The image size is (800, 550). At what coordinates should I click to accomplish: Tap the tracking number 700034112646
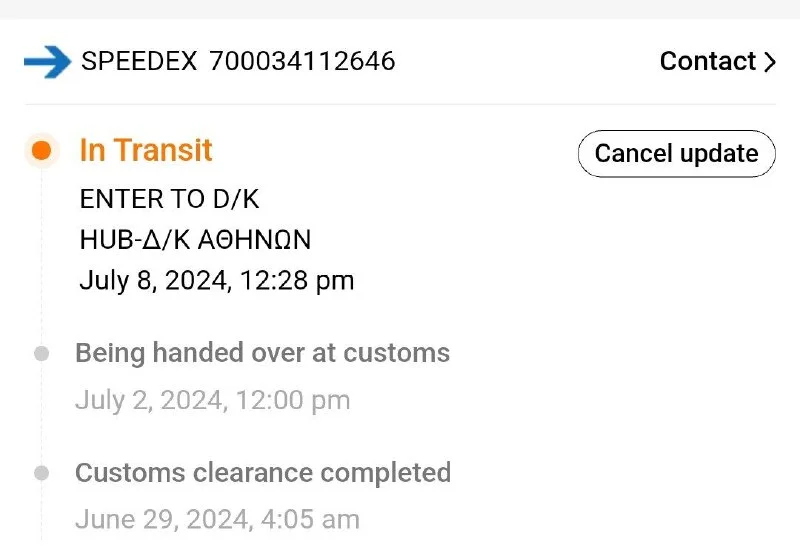[x=302, y=62]
